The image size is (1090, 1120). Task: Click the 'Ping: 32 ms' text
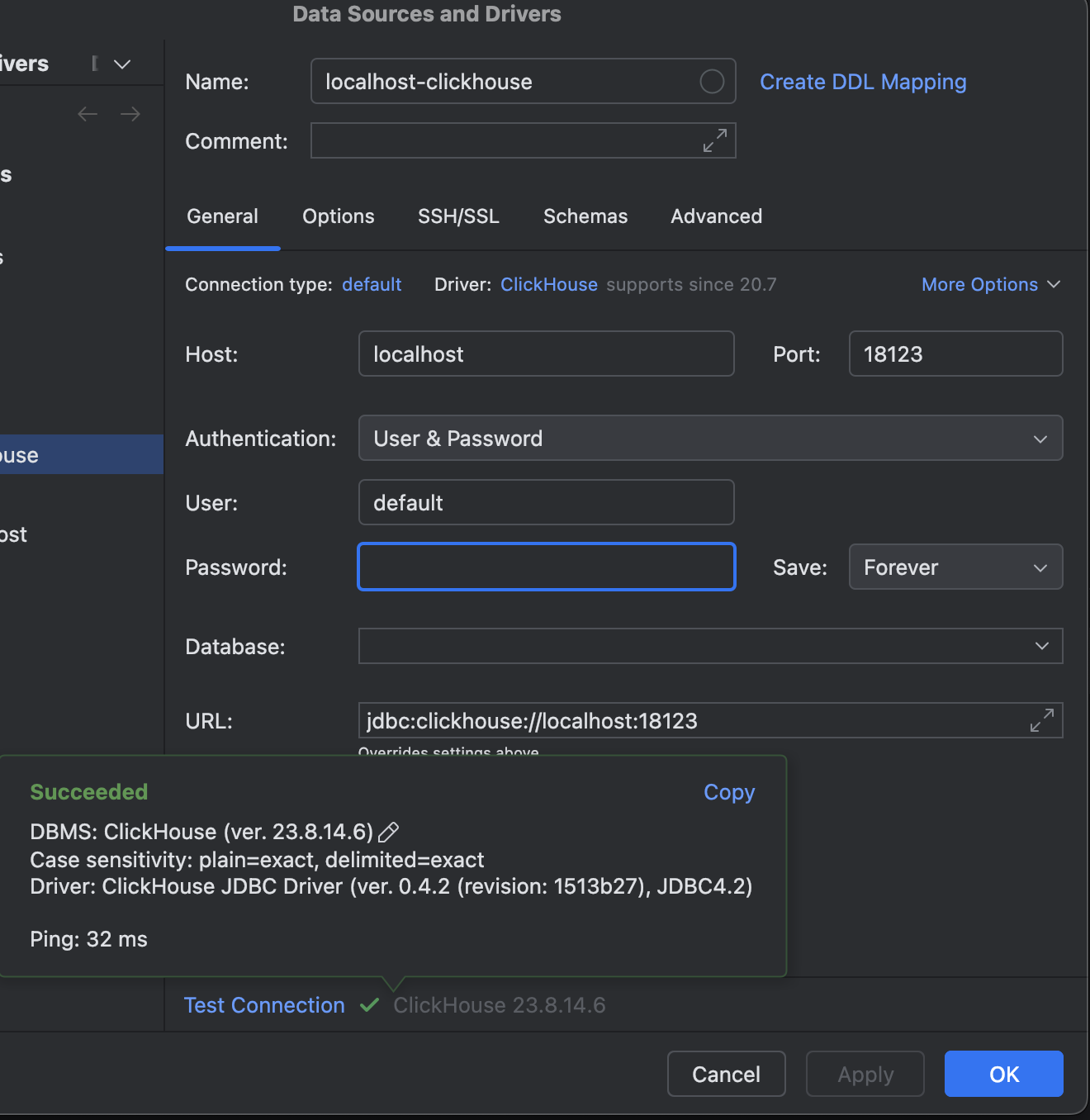coord(88,939)
